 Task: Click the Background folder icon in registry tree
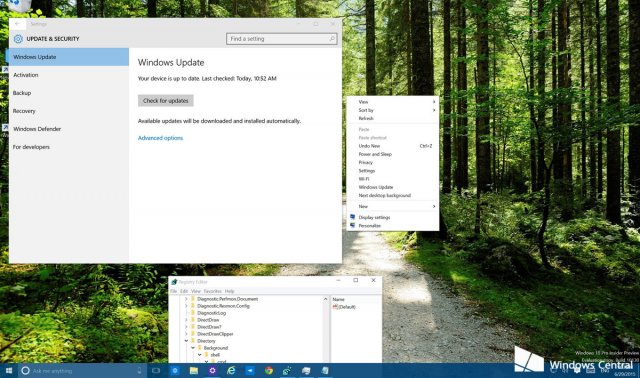point(200,348)
